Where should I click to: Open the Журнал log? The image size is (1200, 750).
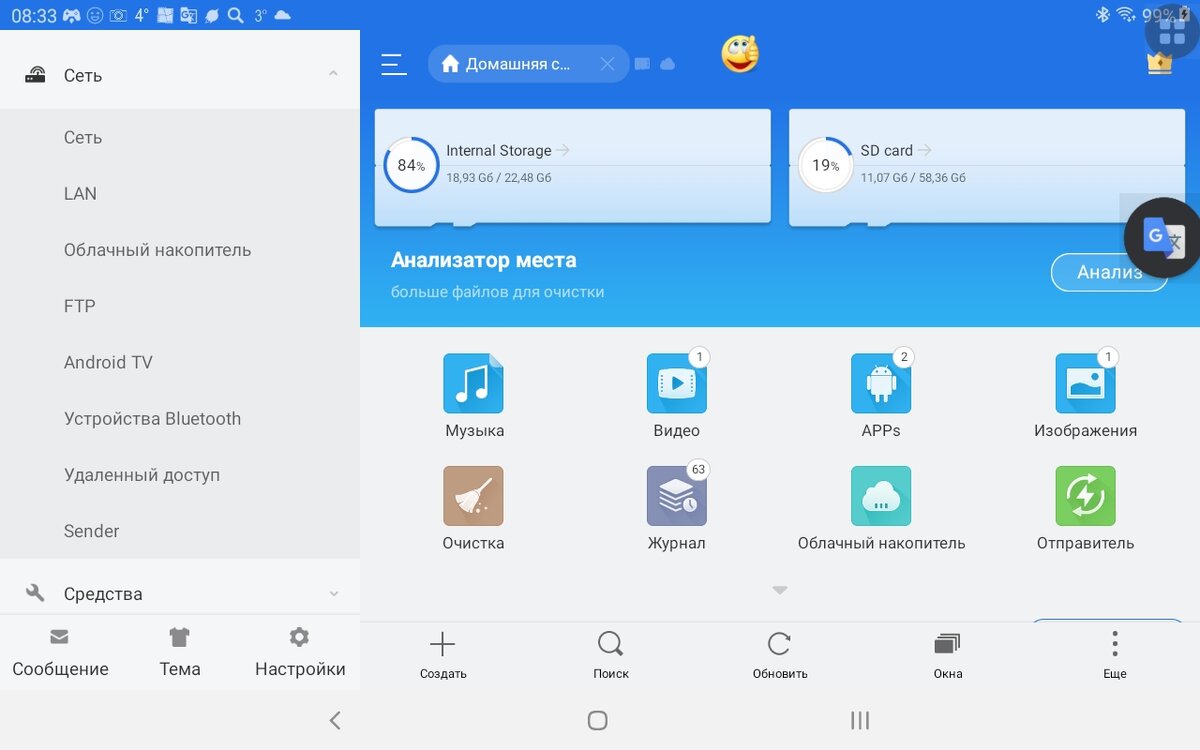tap(677, 508)
